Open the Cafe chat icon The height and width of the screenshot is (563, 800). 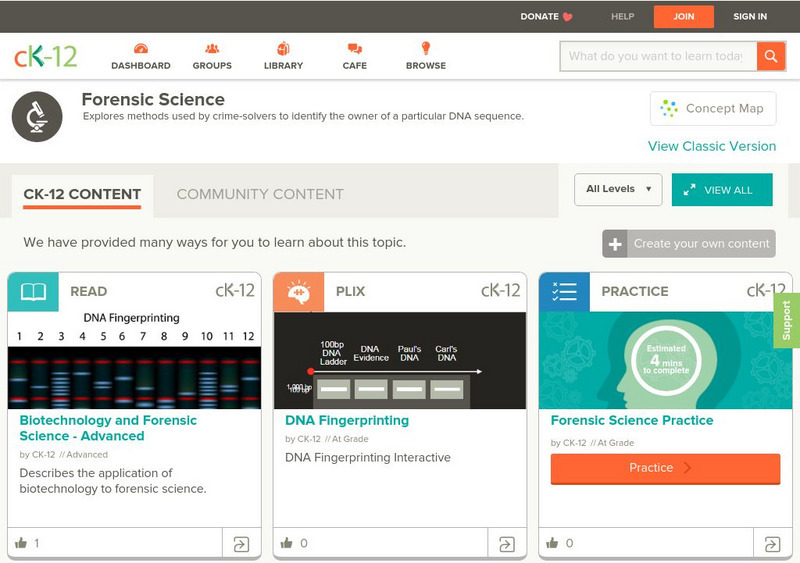355,49
